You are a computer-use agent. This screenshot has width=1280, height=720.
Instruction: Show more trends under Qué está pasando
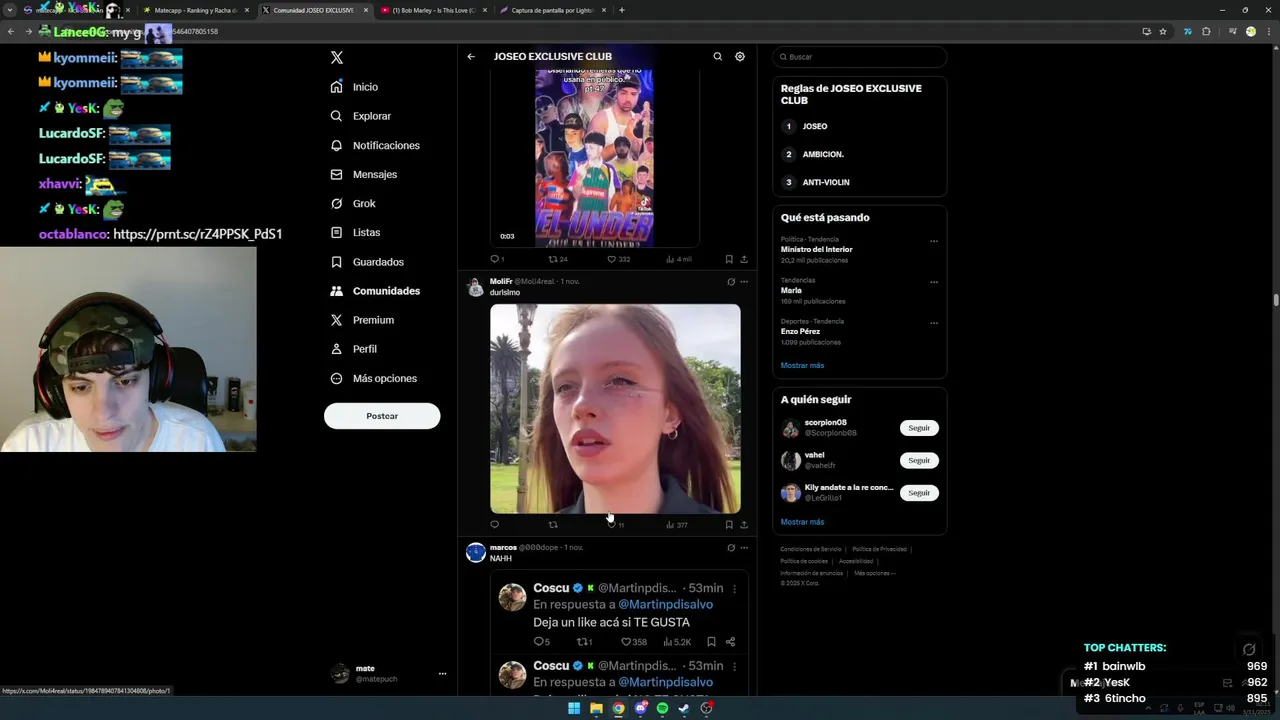(802, 366)
